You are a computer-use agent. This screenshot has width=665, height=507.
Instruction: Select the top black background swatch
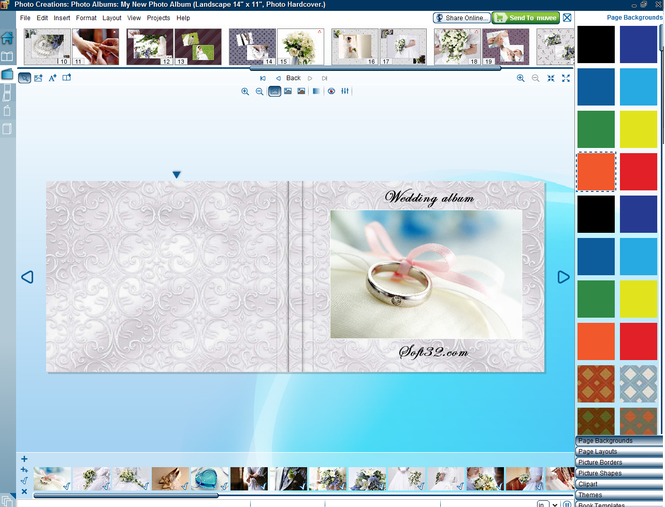[596, 44]
